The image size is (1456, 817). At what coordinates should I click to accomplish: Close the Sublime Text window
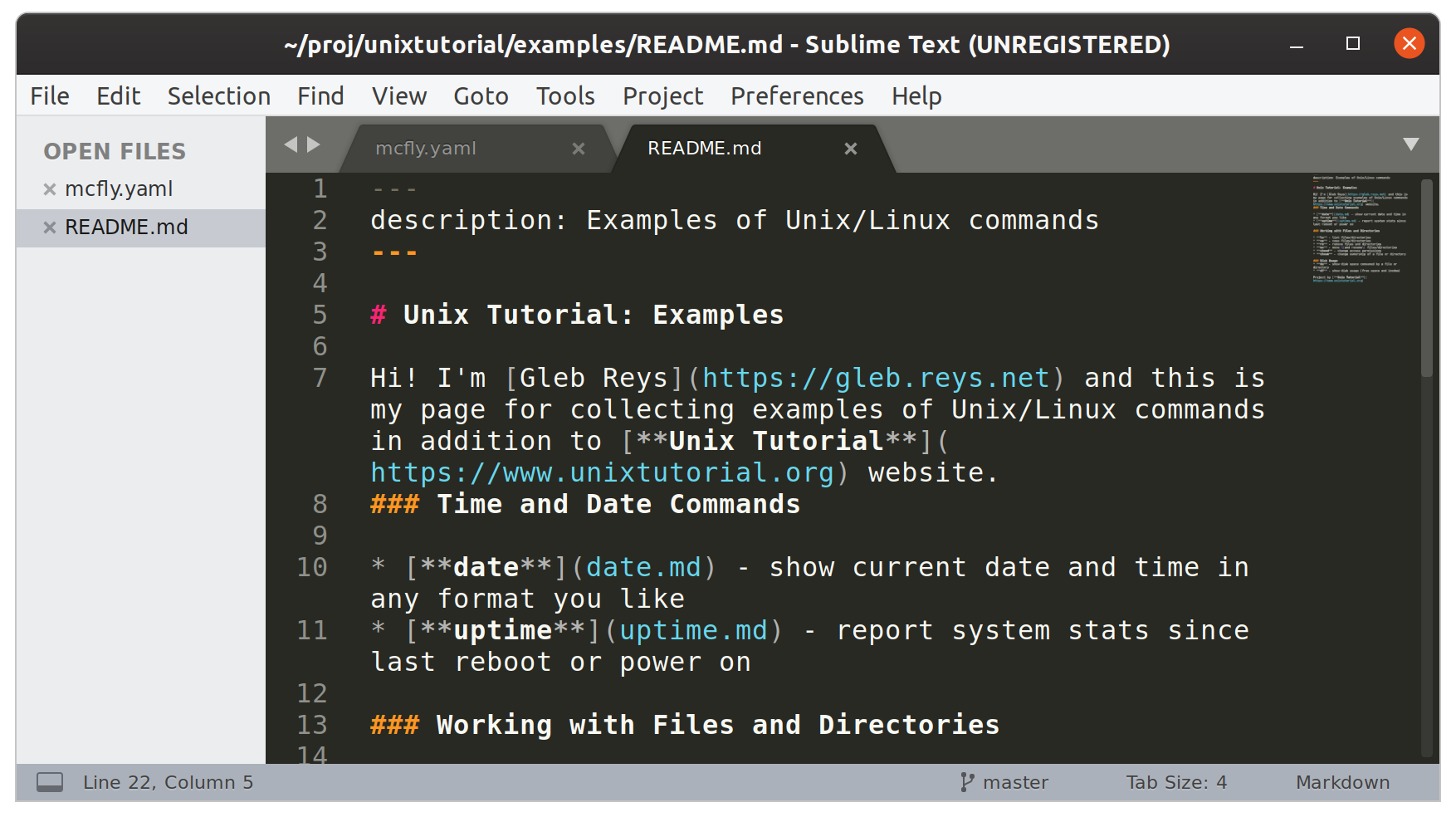point(1410,43)
